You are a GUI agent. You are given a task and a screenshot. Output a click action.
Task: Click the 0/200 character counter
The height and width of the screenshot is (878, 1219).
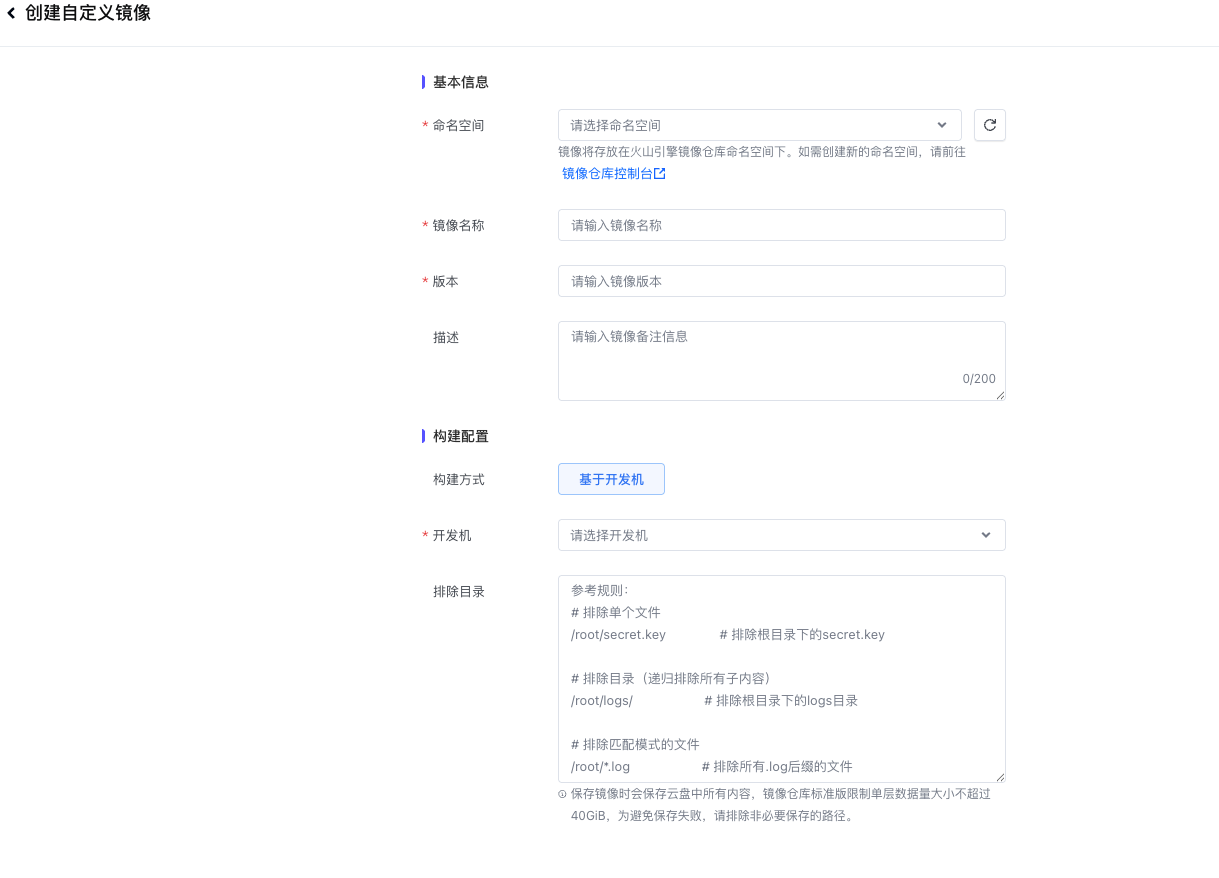(x=979, y=379)
